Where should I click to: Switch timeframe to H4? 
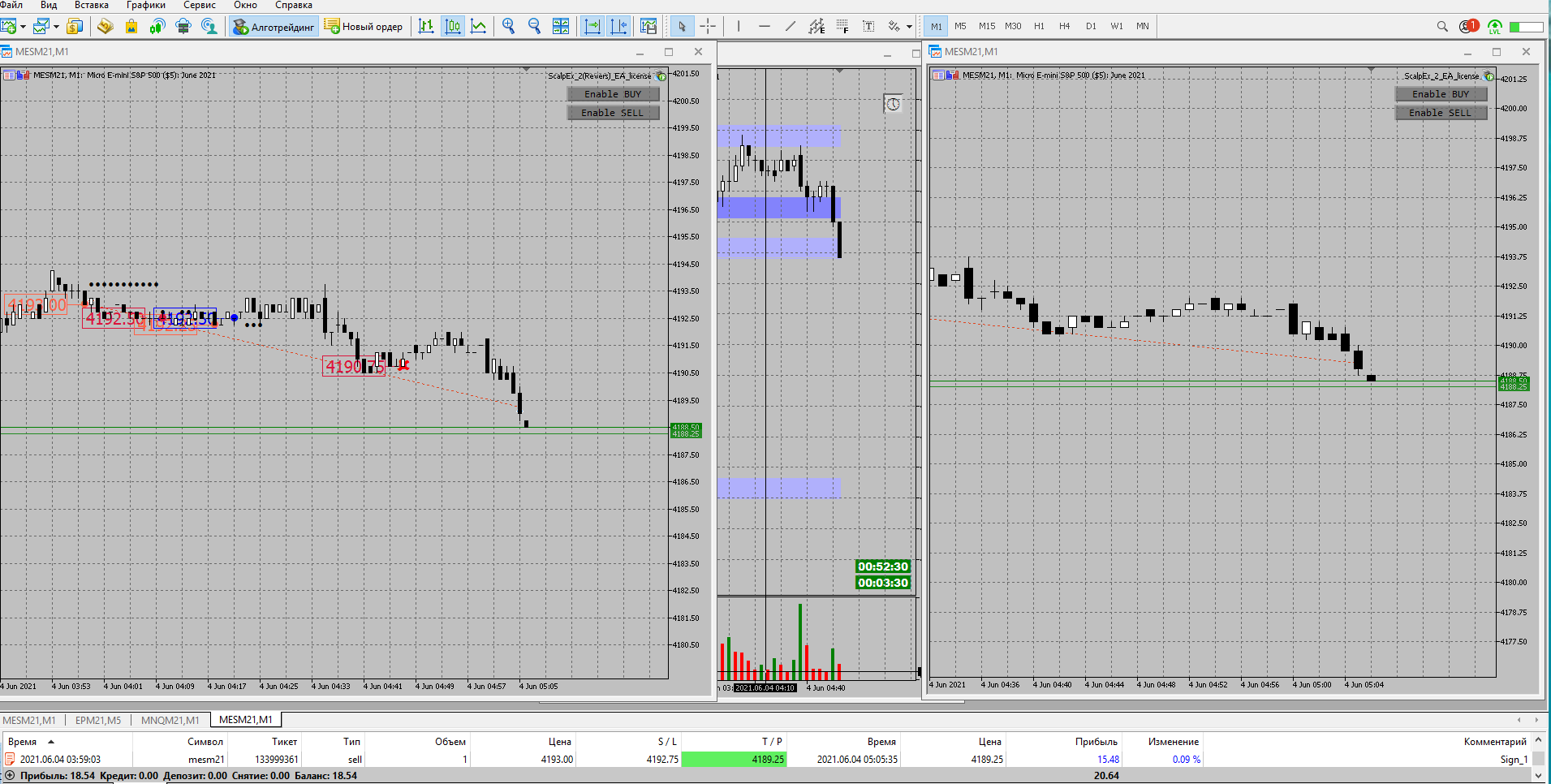[x=1065, y=27]
